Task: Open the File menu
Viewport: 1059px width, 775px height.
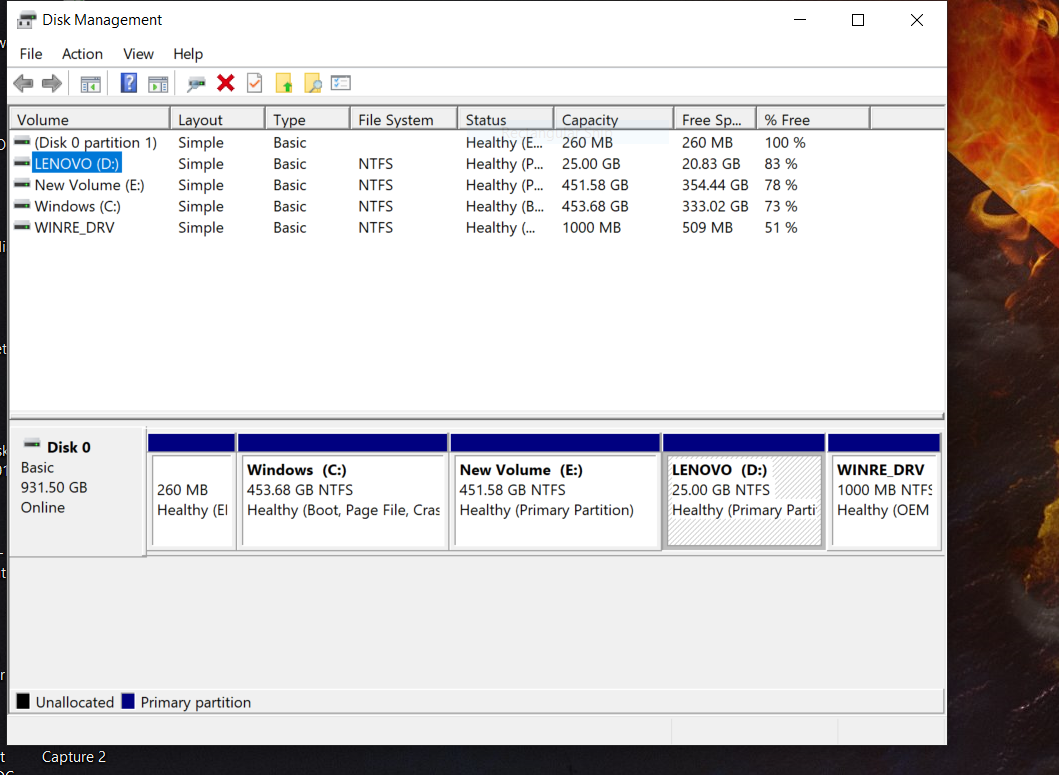Action: coord(31,54)
